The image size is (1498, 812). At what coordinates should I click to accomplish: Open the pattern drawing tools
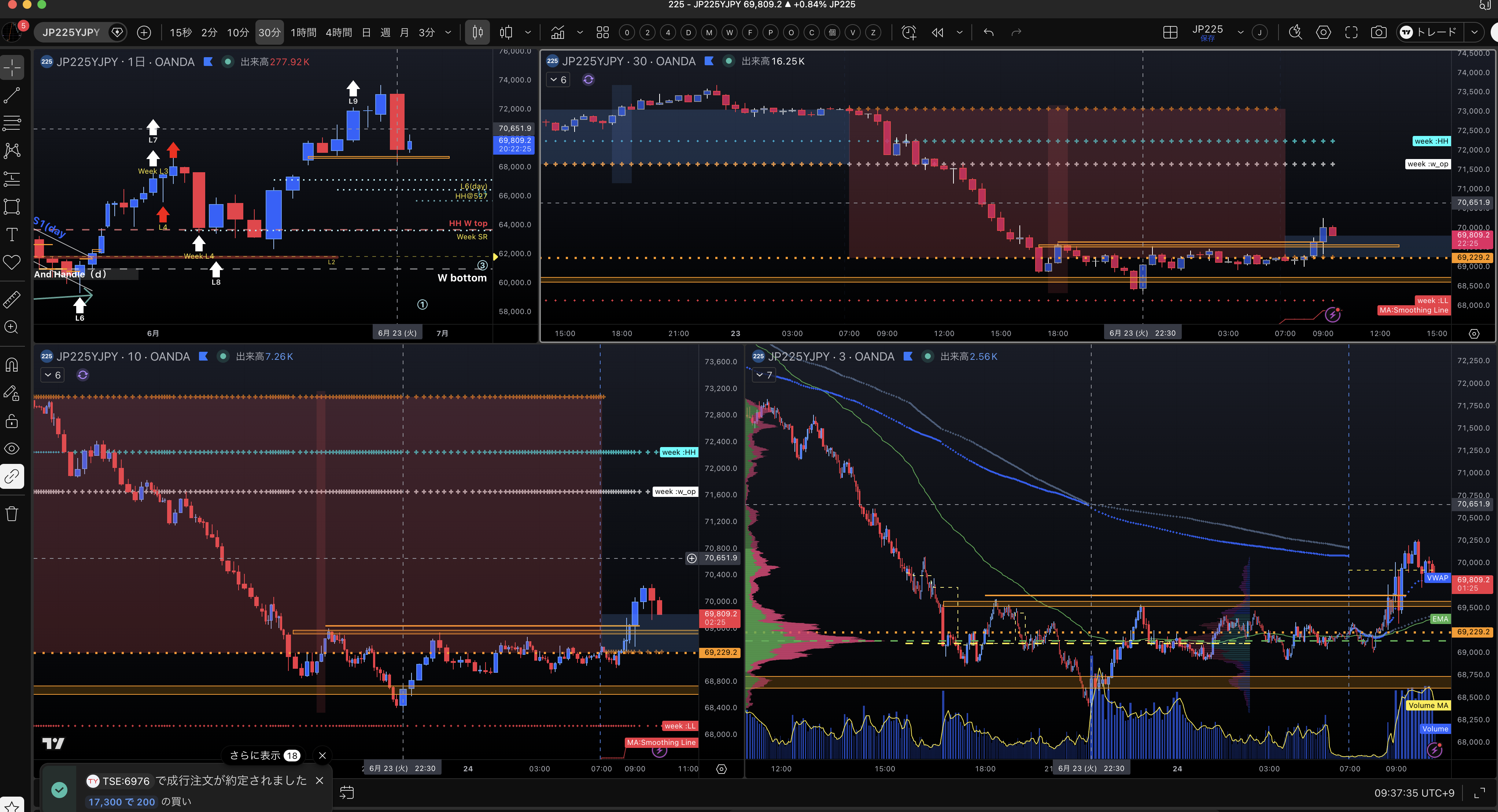pyautogui.click(x=12, y=151)
